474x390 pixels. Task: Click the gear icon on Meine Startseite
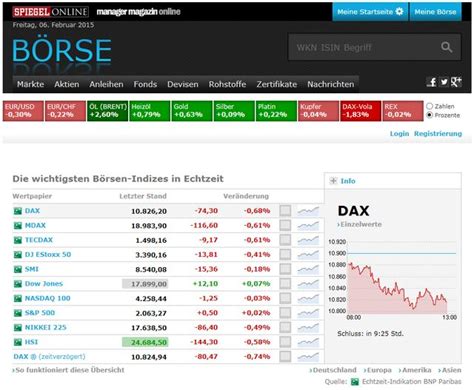[399, 12]
